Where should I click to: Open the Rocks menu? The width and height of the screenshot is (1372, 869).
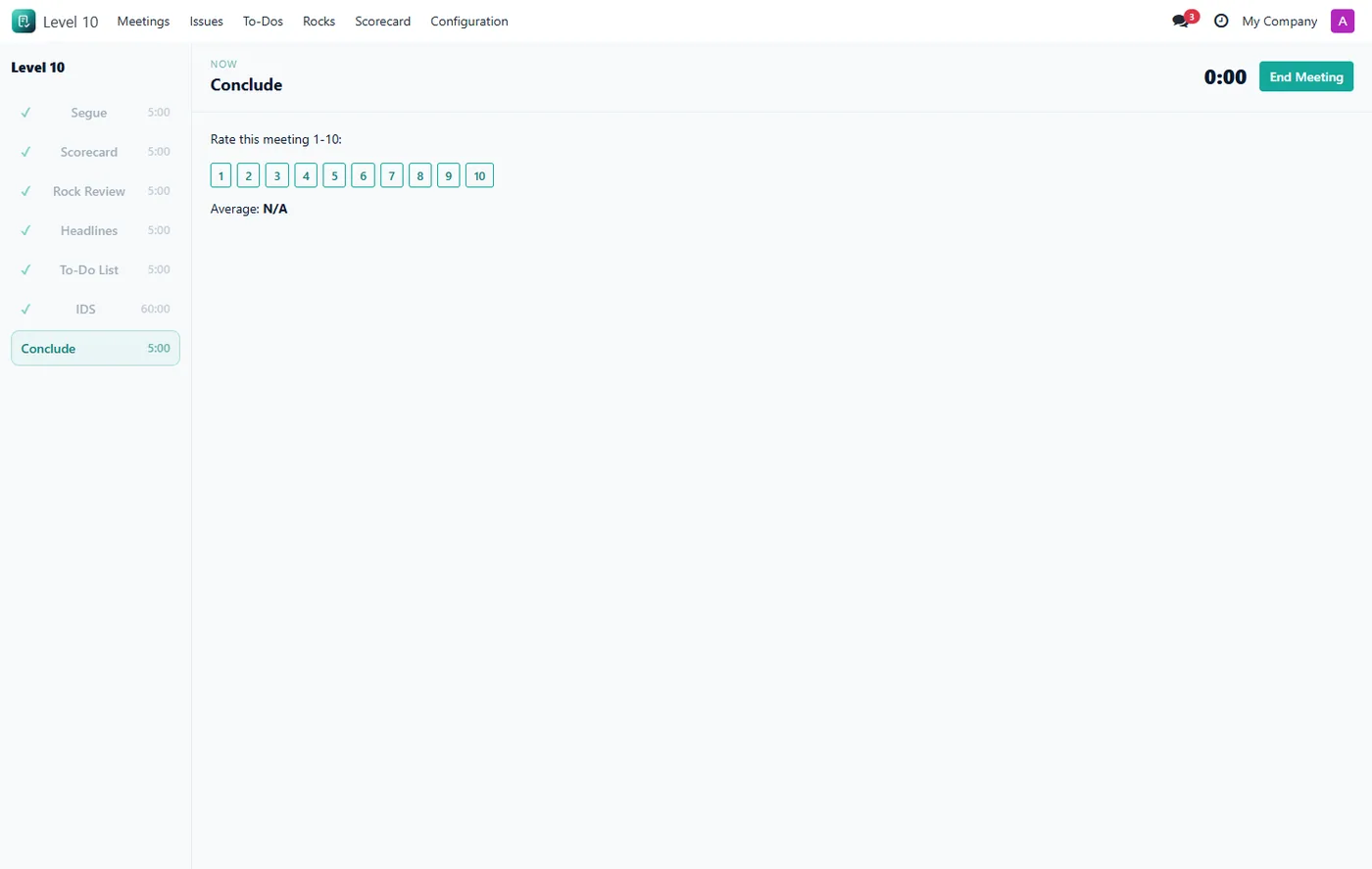[318, 21]
